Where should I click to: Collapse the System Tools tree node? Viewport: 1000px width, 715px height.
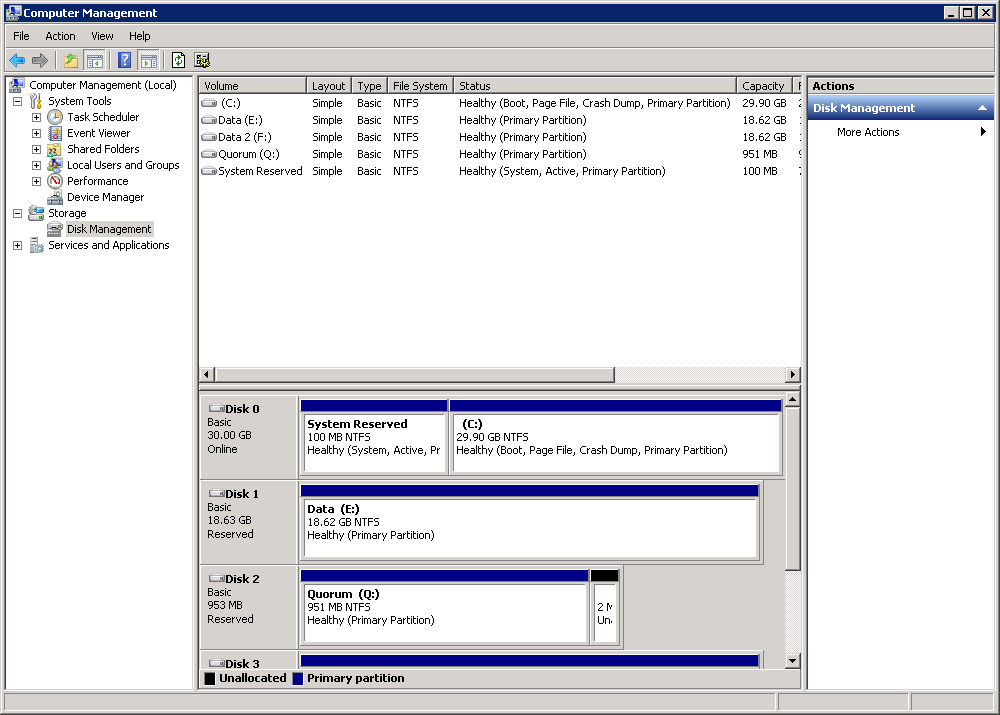pyautogui.click(x=16, y=101)
